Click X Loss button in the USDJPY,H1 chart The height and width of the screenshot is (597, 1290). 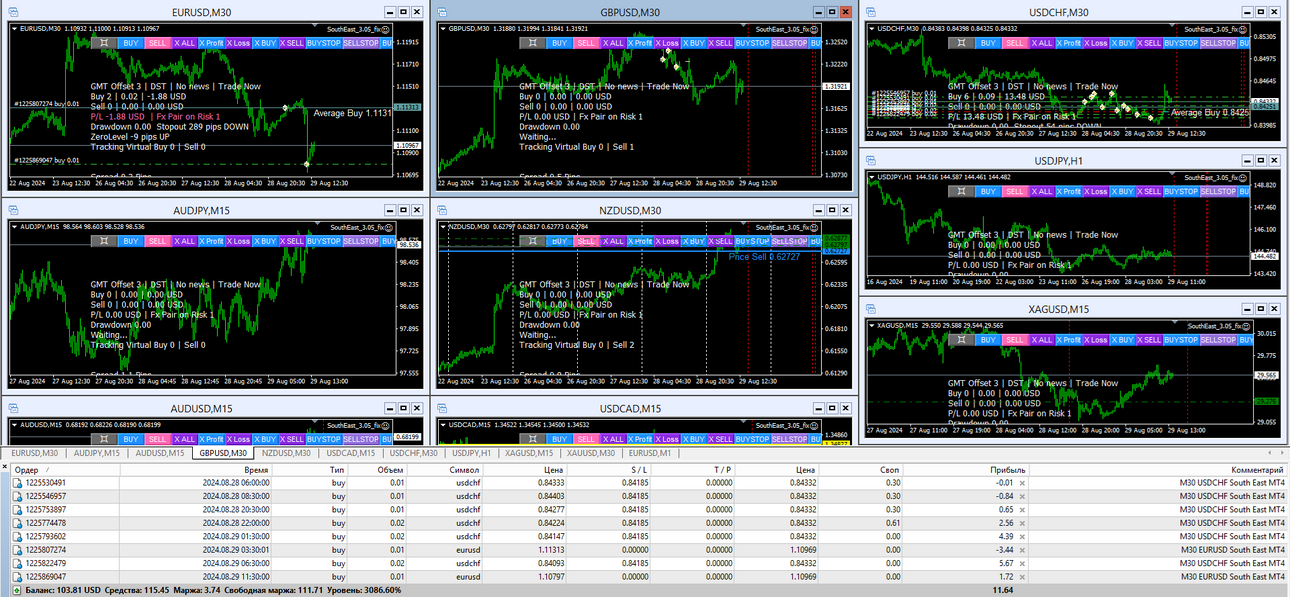point(1096,191)
